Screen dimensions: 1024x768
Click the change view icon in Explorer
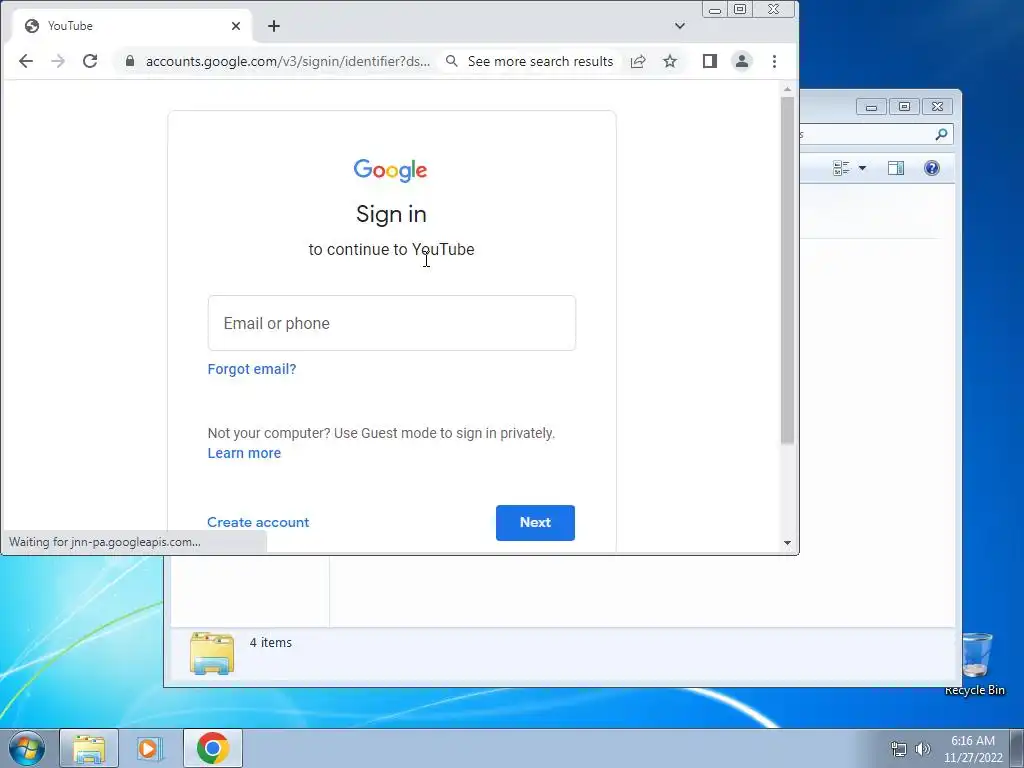tap(841, 168)
